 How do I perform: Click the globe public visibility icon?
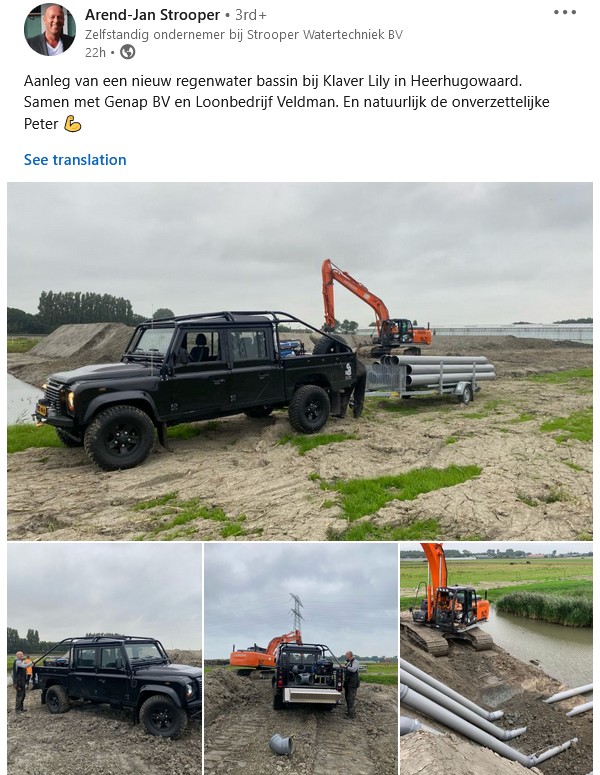[x=128, y=52]
